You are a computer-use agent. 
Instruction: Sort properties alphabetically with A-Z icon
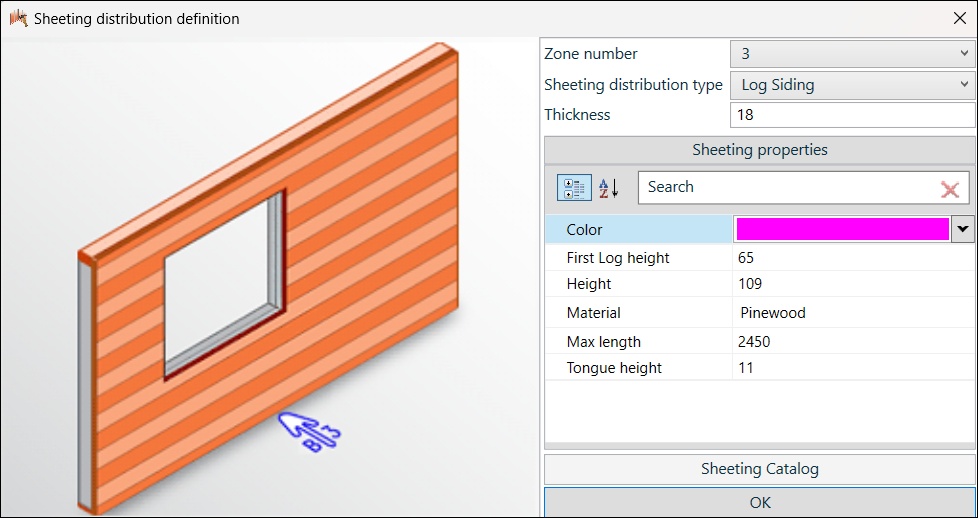(608, 188)
